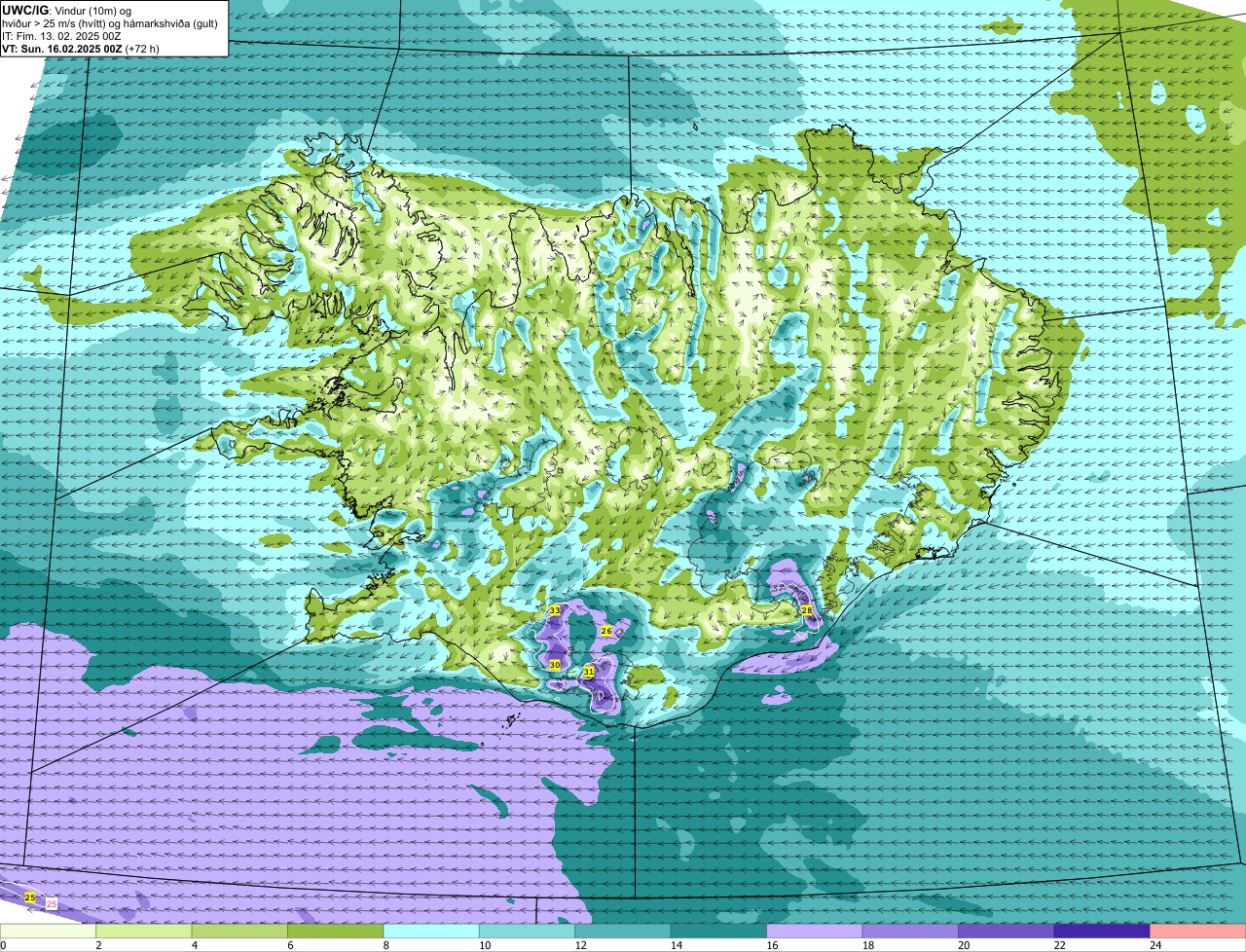Viewport: 1246px width, 952px height.
Task: Click the 'VT: Sun. 16.02.2025 00Z (+72 h)' line
Action: [81, 48]
